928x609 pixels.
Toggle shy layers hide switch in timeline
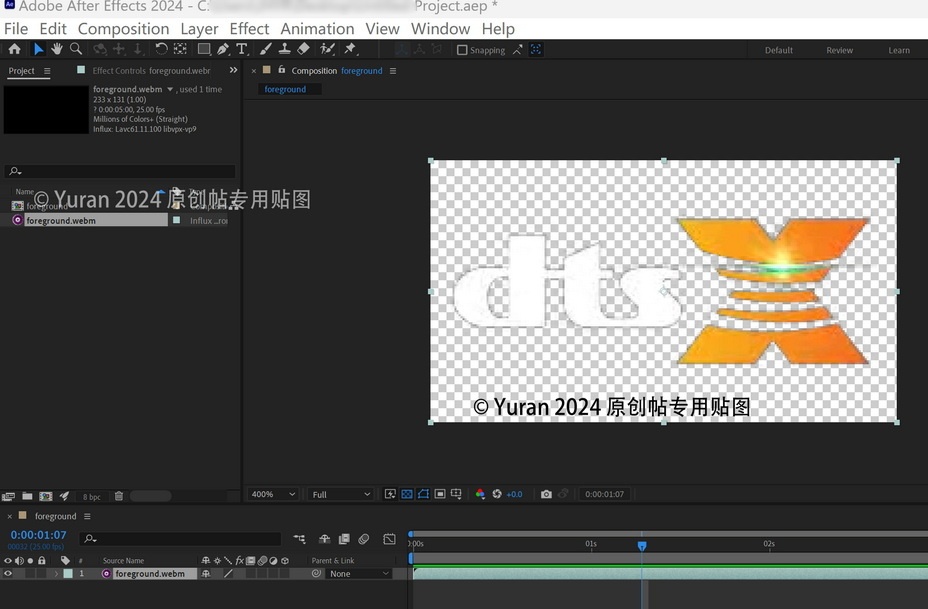point(324,539)
